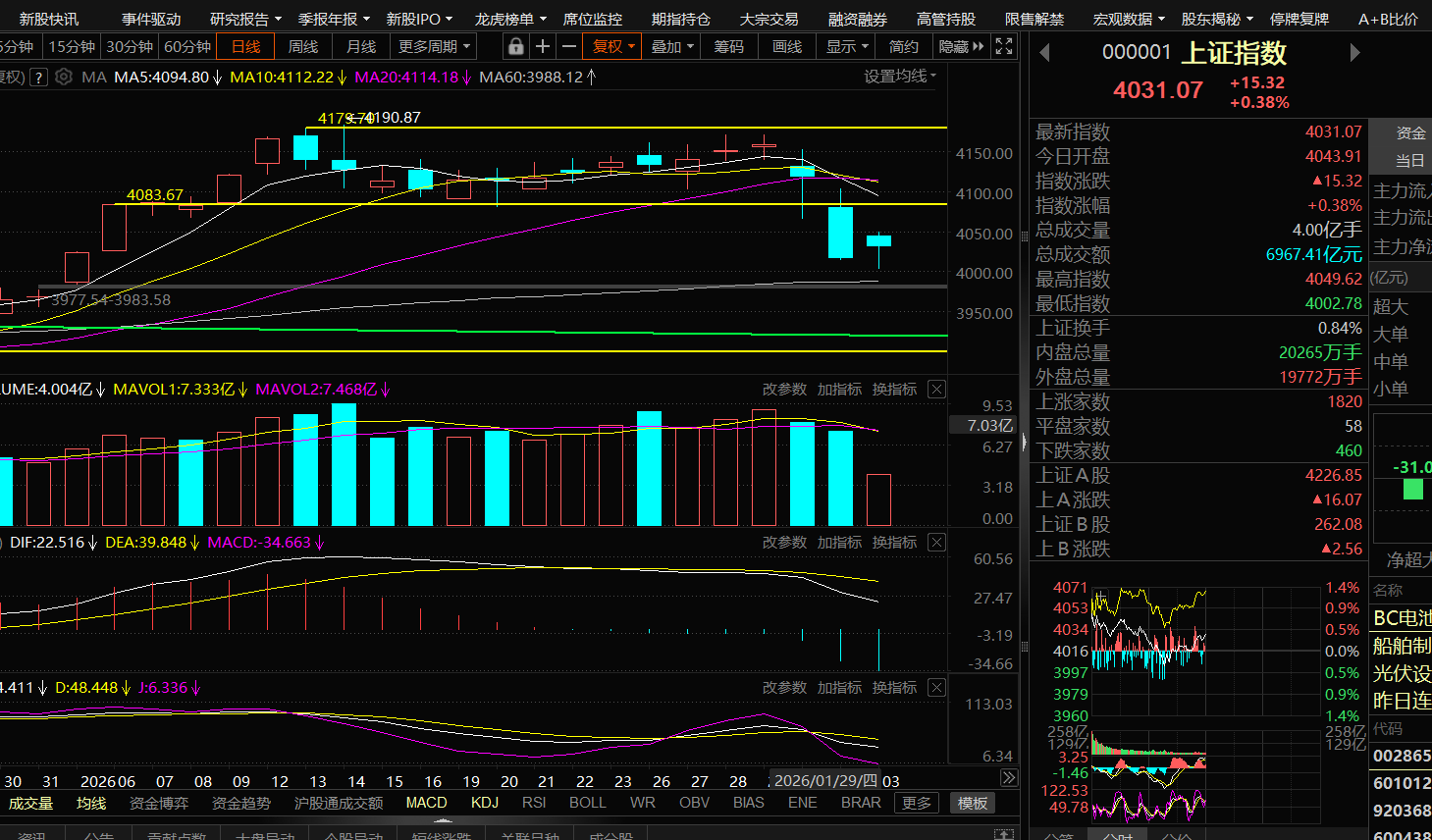Toggle the 画线 drawing tools
The image size is (1432, 840).
click(x=787, y=46)
